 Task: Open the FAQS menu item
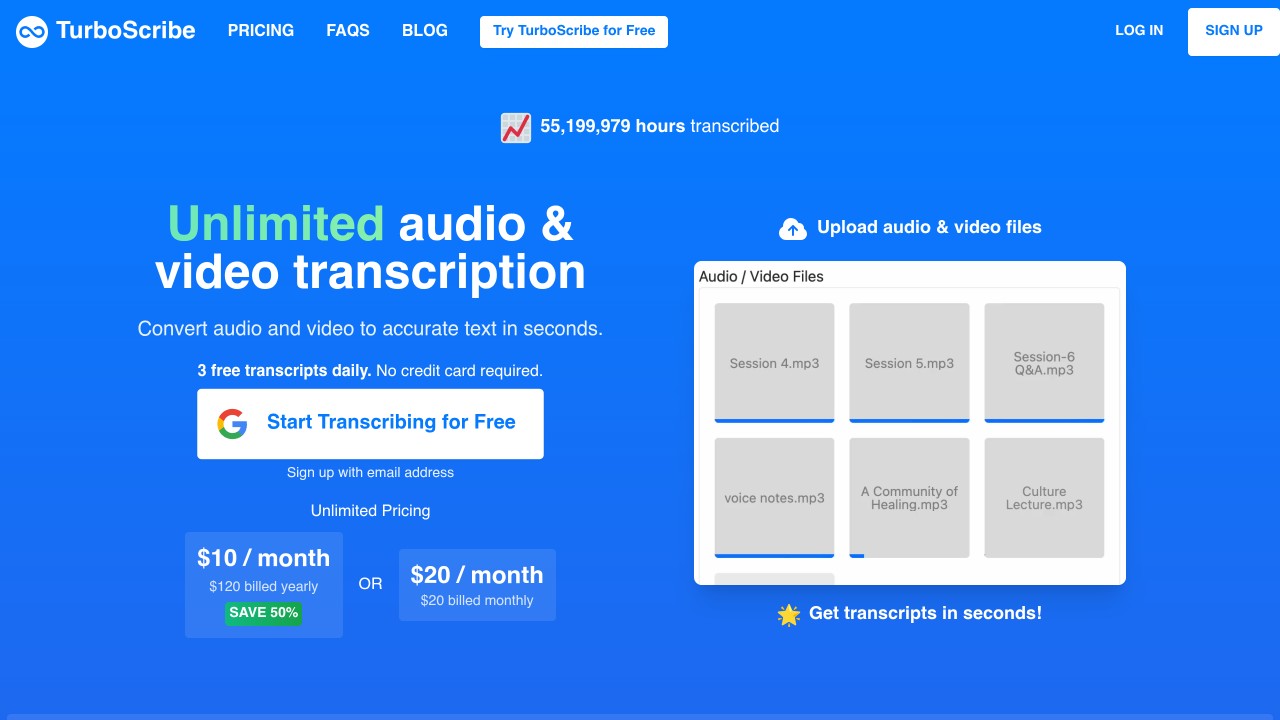pos(348,31)
